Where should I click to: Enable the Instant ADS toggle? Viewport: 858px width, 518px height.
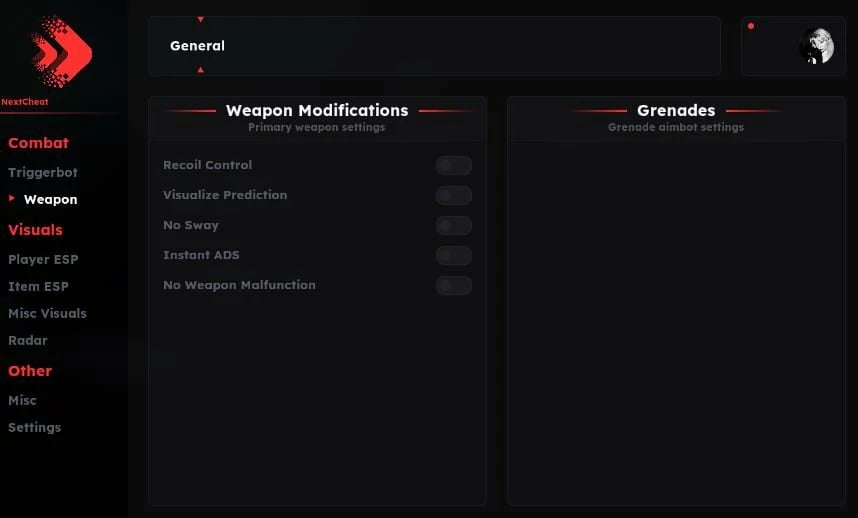tap(454, 255)
